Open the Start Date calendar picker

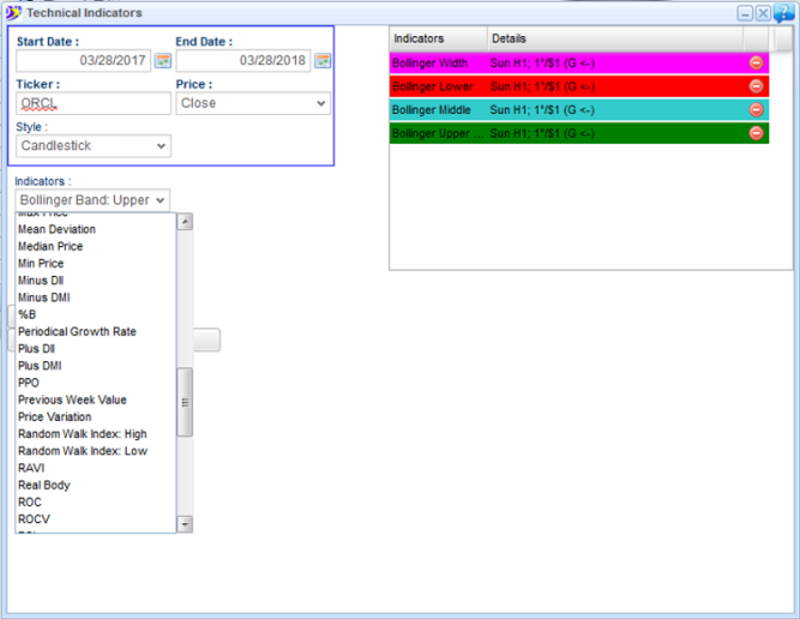tap(162, 61)
